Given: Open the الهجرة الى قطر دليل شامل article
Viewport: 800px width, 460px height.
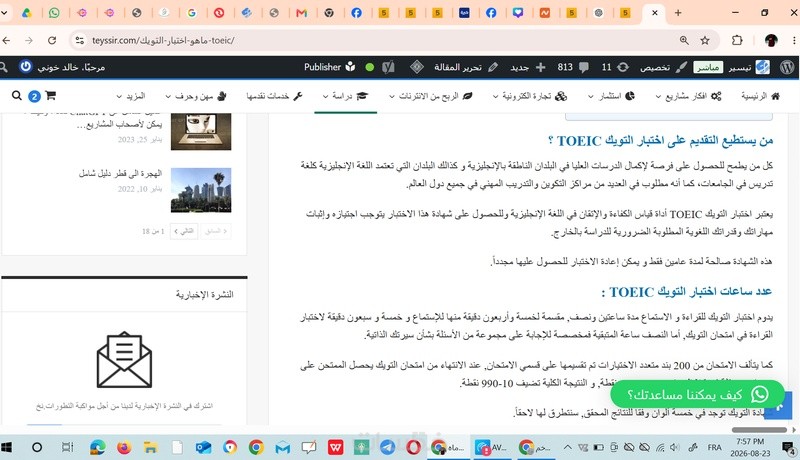Looking at the screenshot, I should 120,173.
